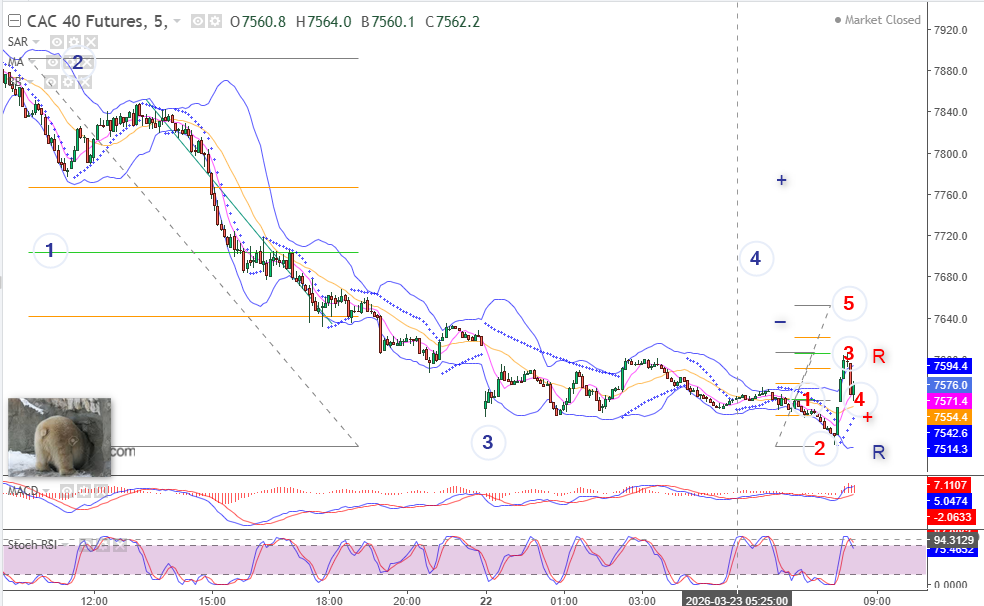Select the magenta 7571.4 price label
The width and height of the screenshot is (984, 606).
(x=949, y=401)
